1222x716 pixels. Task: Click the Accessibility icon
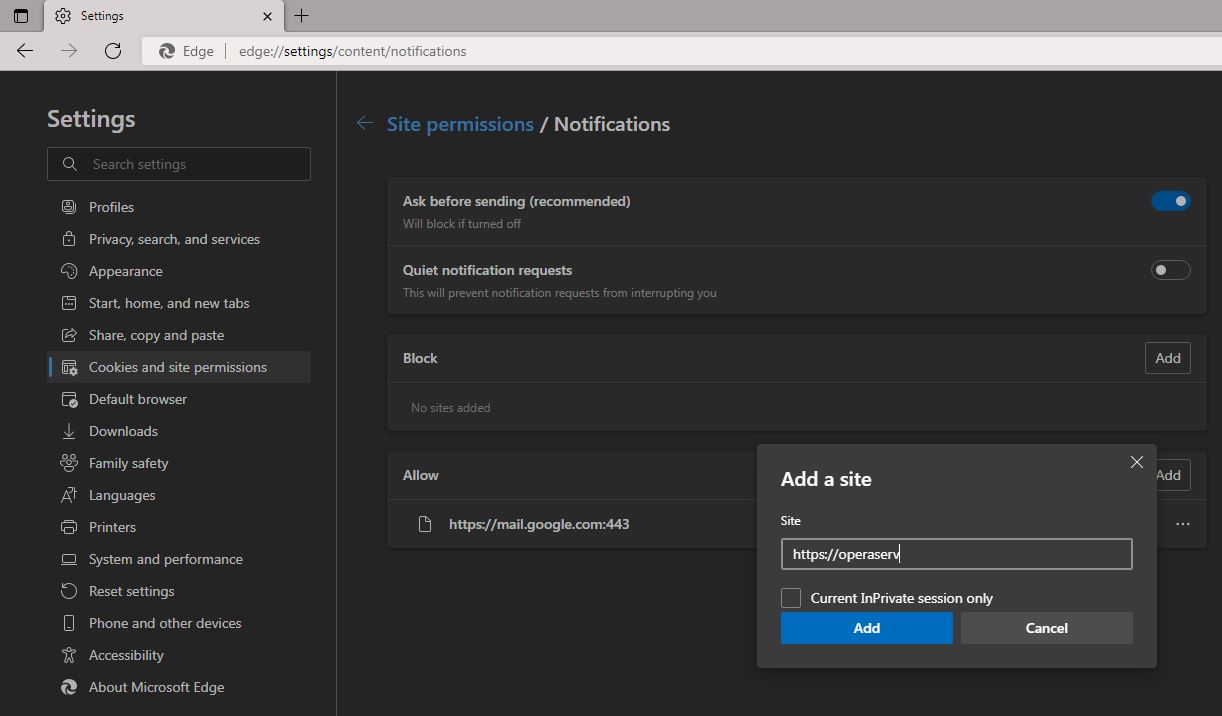tap(69, 655)
